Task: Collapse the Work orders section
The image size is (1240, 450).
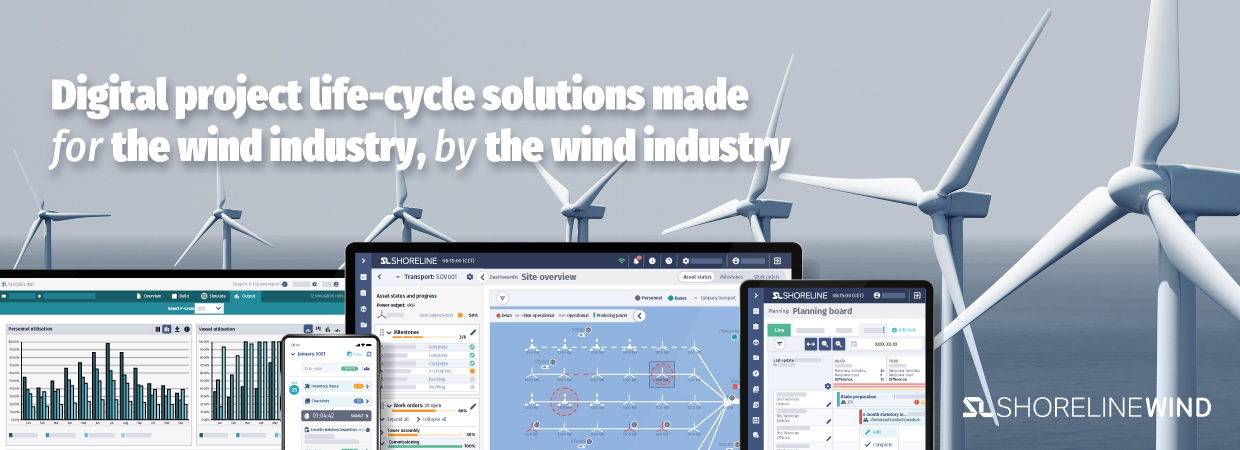Action: coord(389,406)
